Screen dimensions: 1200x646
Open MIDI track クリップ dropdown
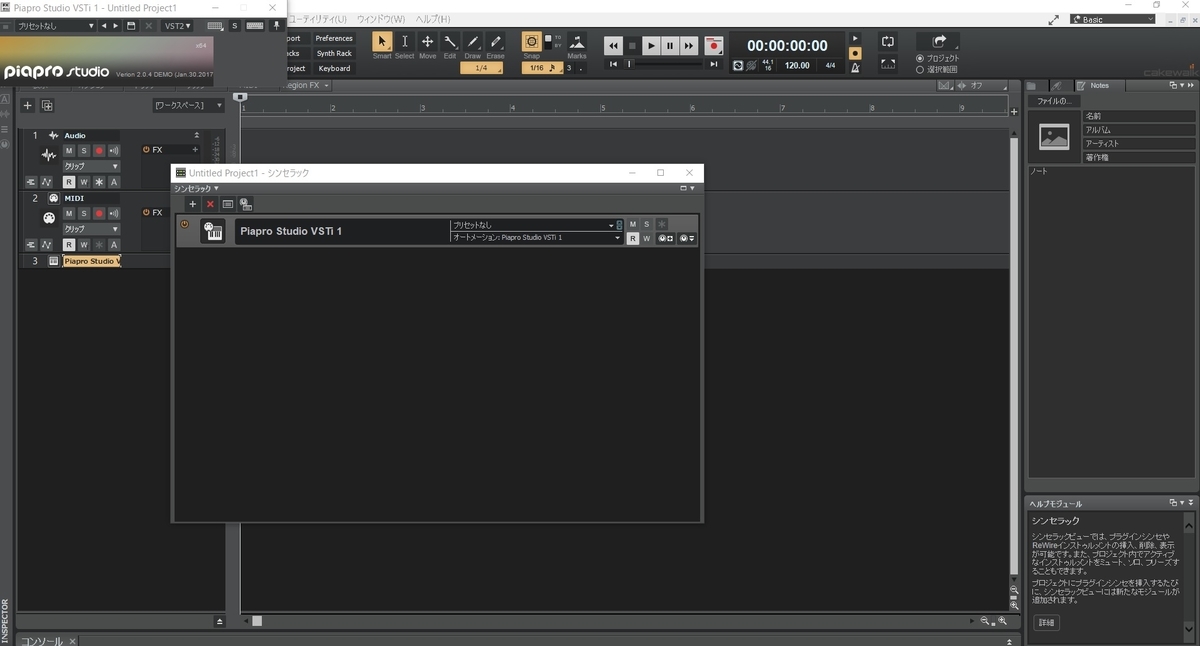coord(91,229)
